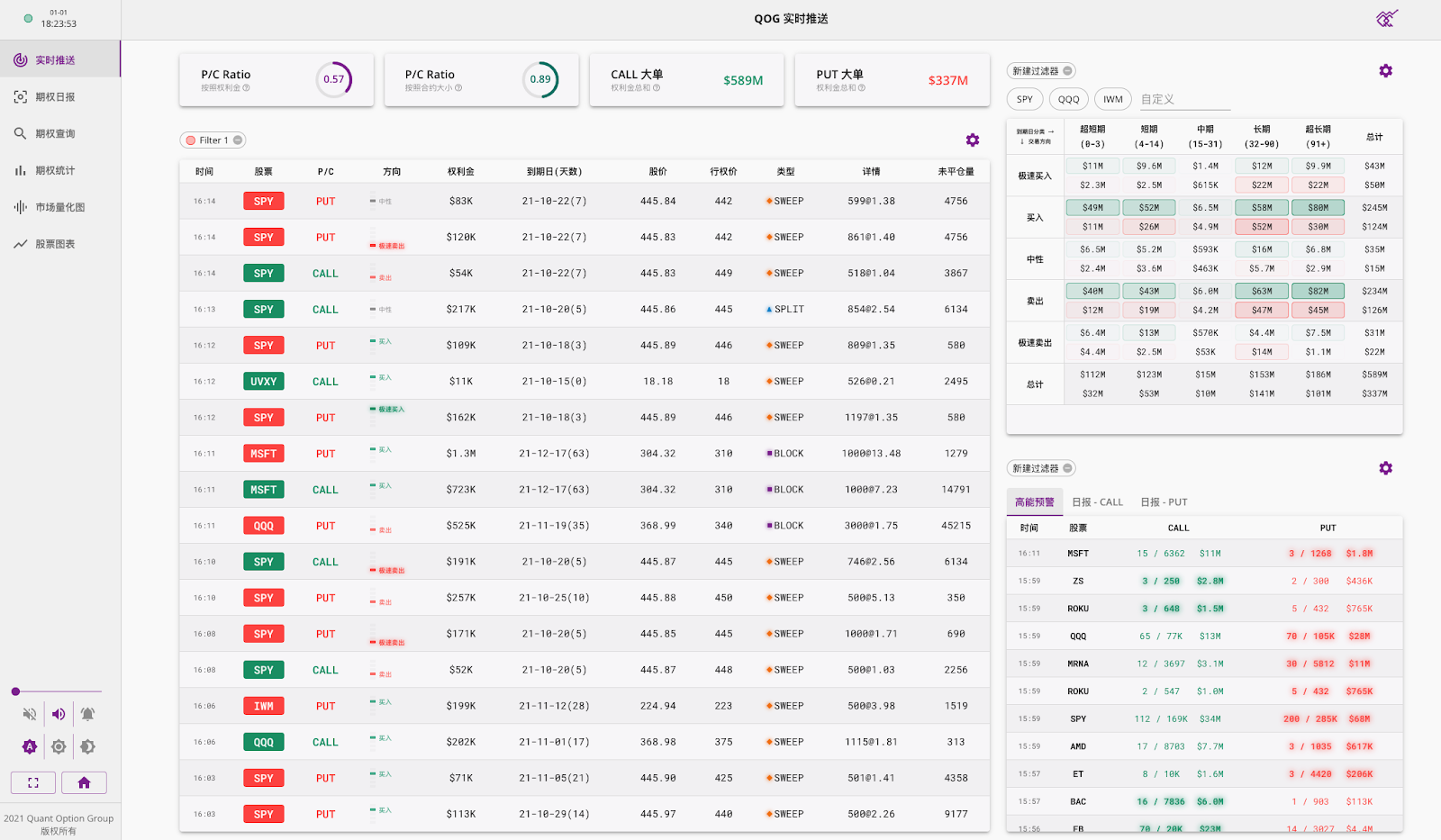Viewport: 1441px width, 840px height.
Task: Open settings gear above the alerts panel
Action: (1386, 467)
